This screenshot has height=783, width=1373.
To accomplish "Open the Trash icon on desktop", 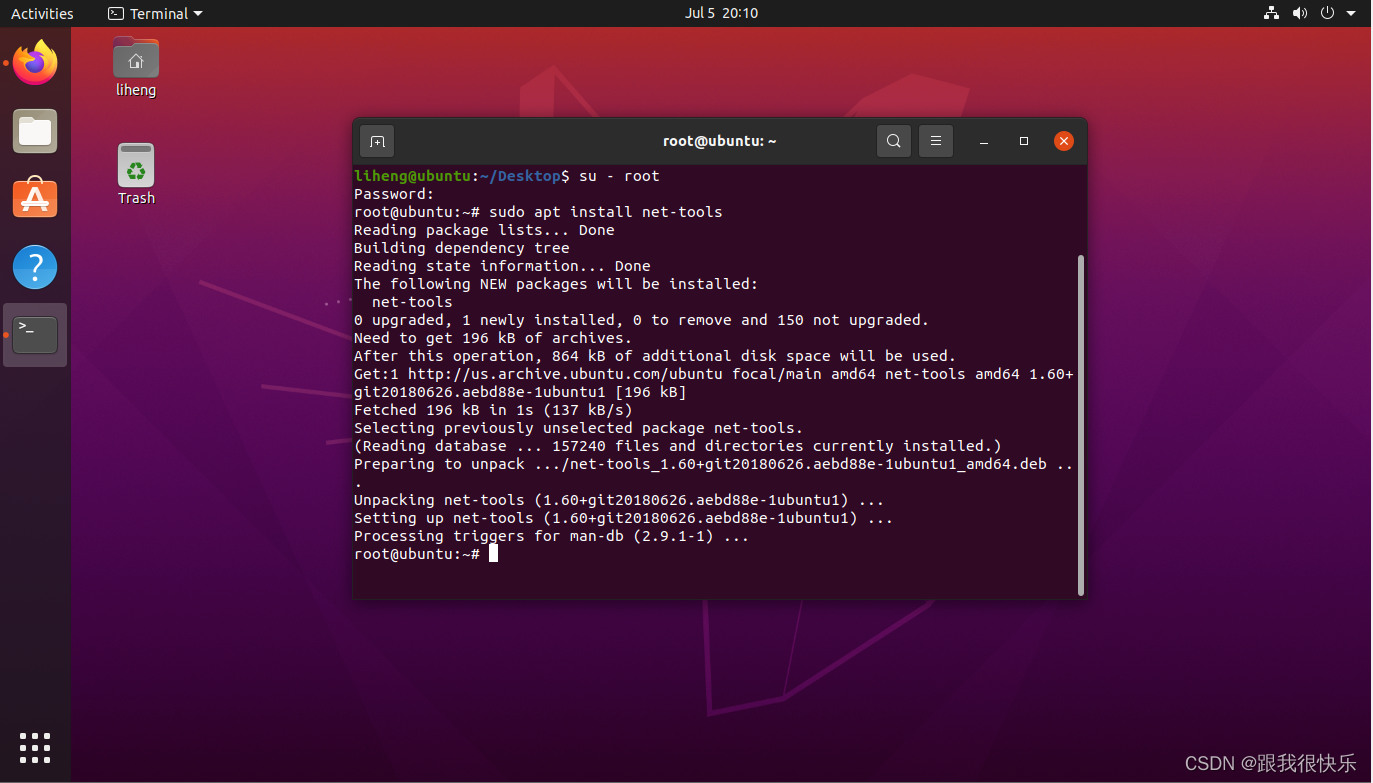I will click(x=136, y=174).
